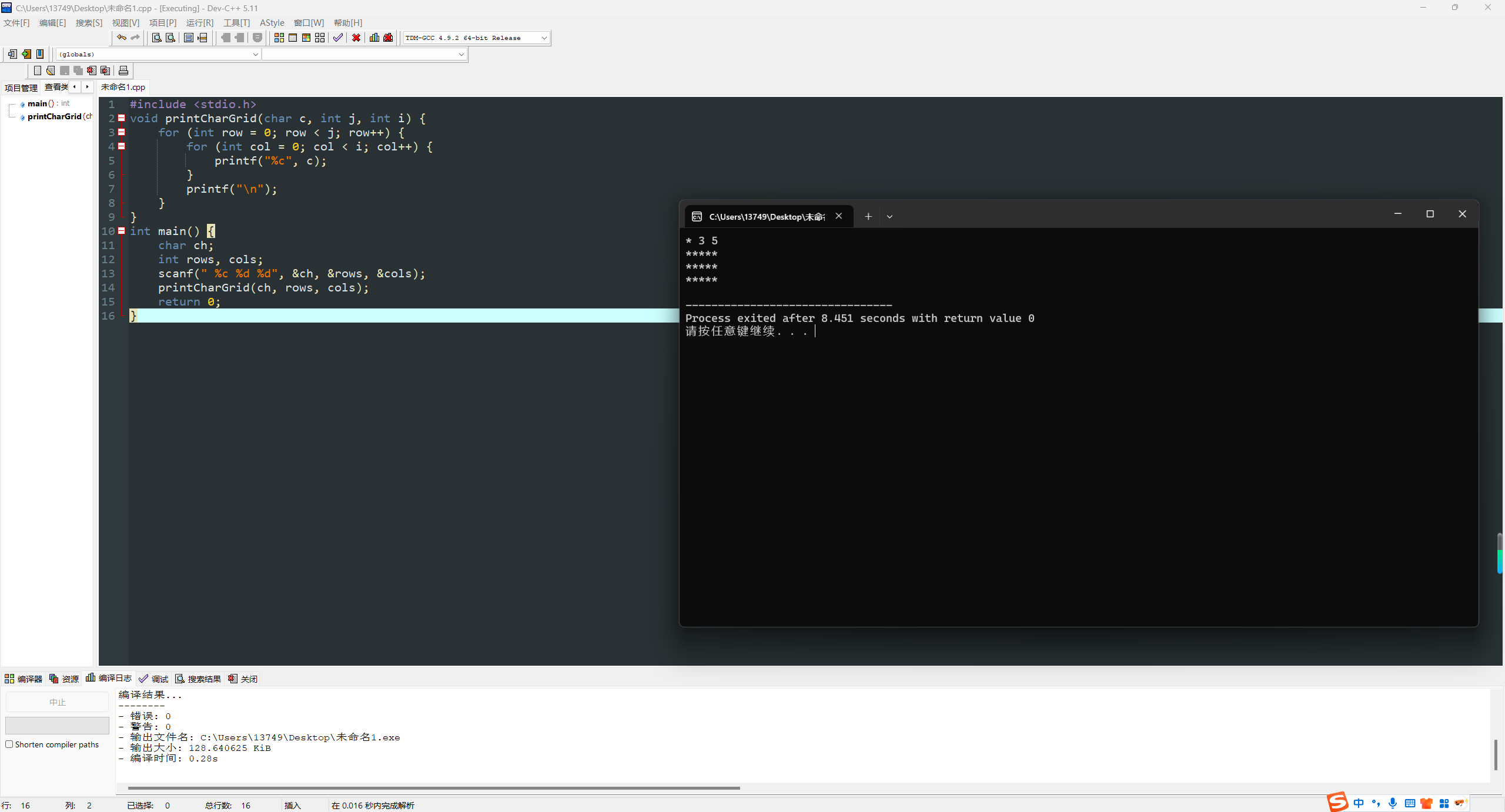Open the TDM-GCC compiler selection dropdown
The width and height of the screenshot is (1505, 812).
[544, 38]
